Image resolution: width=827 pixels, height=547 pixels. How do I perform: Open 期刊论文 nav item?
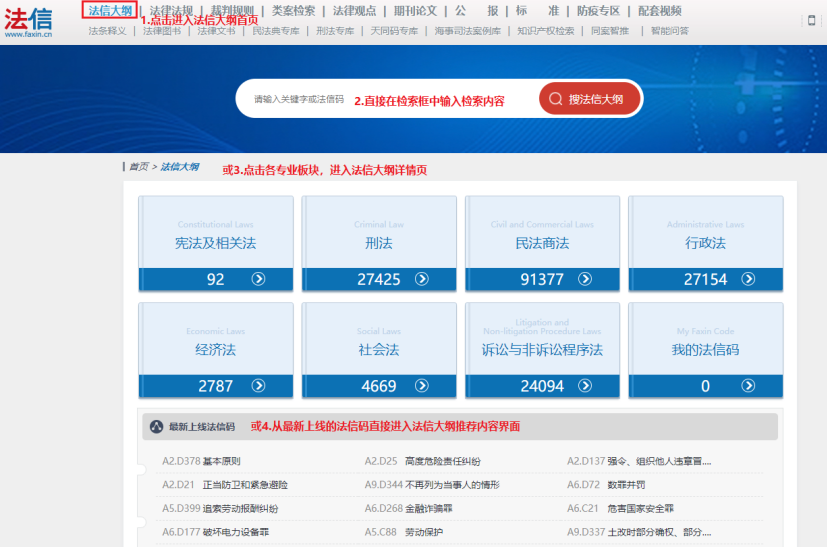416,11
